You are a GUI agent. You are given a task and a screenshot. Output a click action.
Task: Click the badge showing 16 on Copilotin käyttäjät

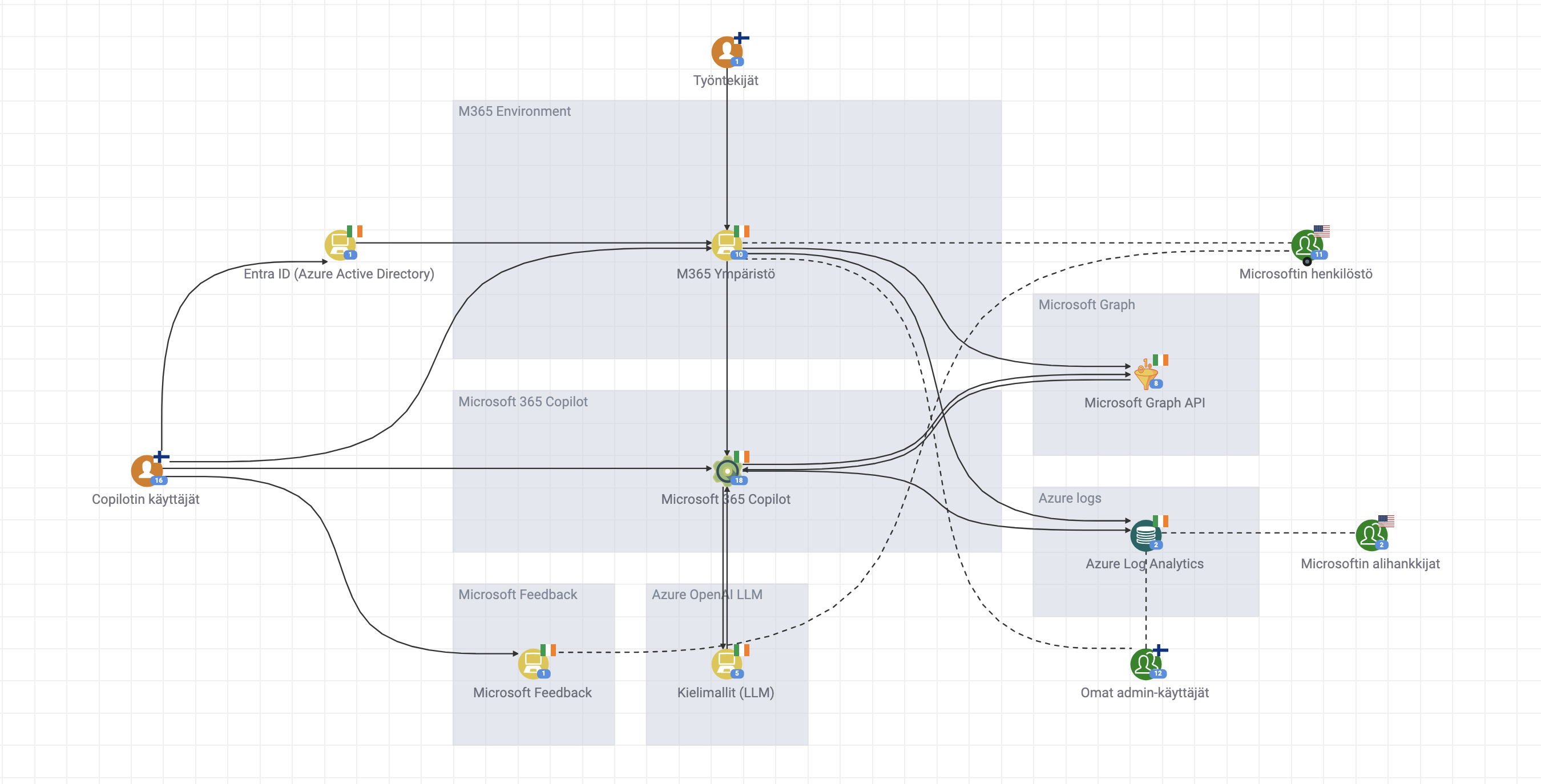click(159, 480)
